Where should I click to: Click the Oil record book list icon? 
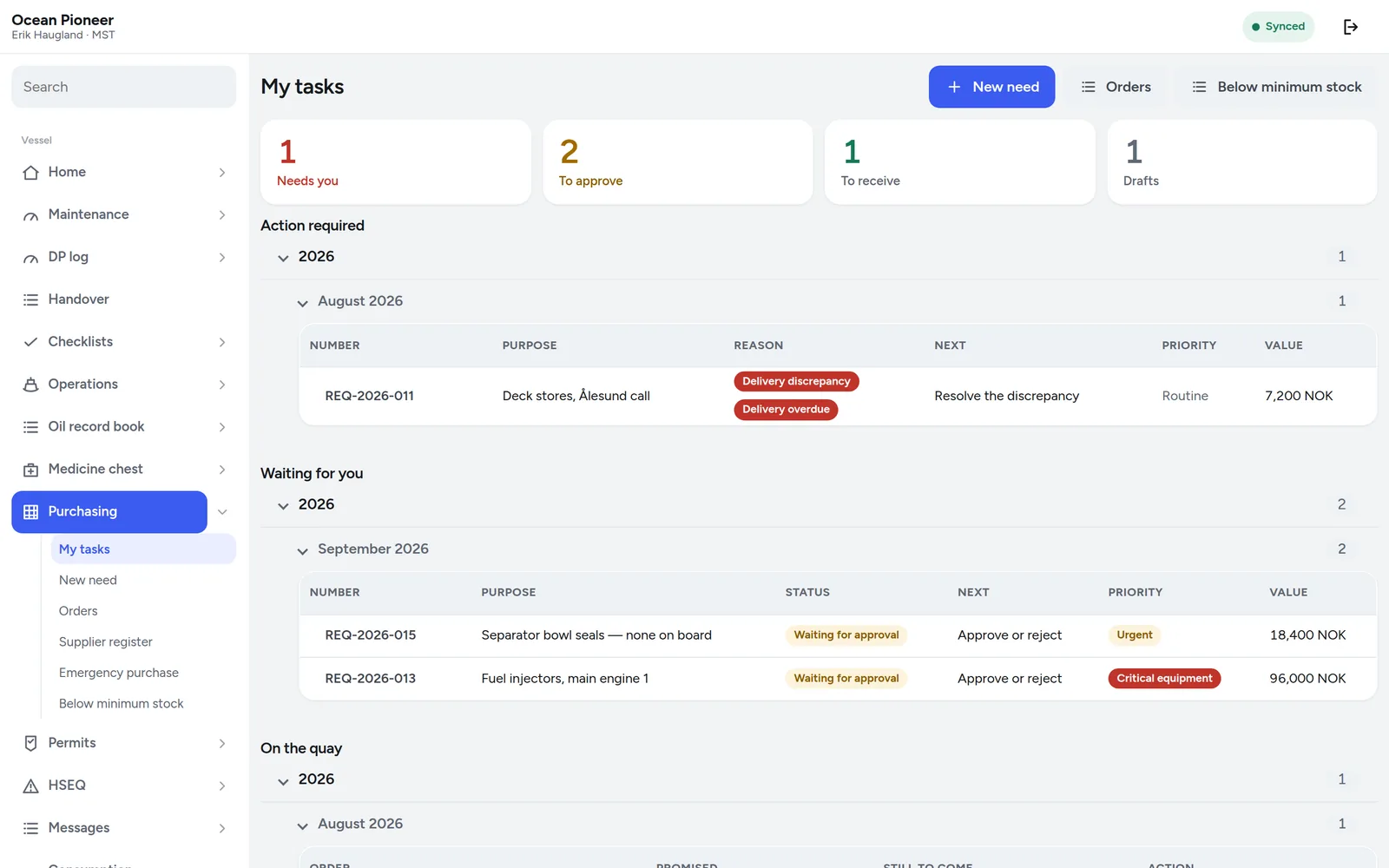tap(30, 427)
